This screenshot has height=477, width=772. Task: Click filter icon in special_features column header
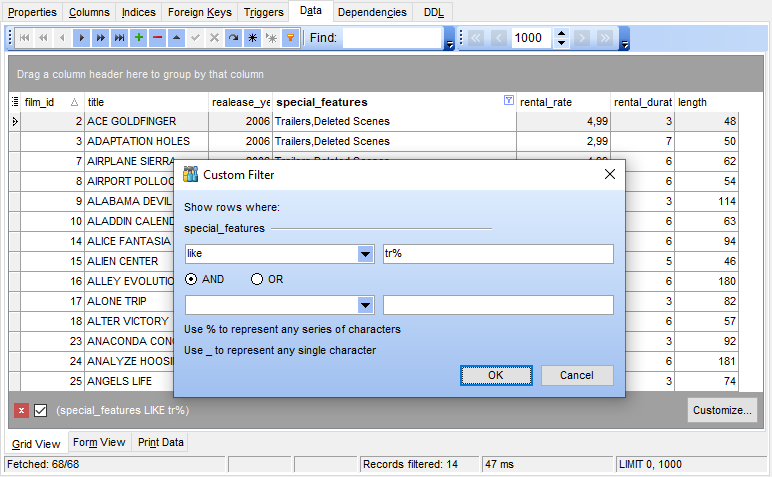509,101
